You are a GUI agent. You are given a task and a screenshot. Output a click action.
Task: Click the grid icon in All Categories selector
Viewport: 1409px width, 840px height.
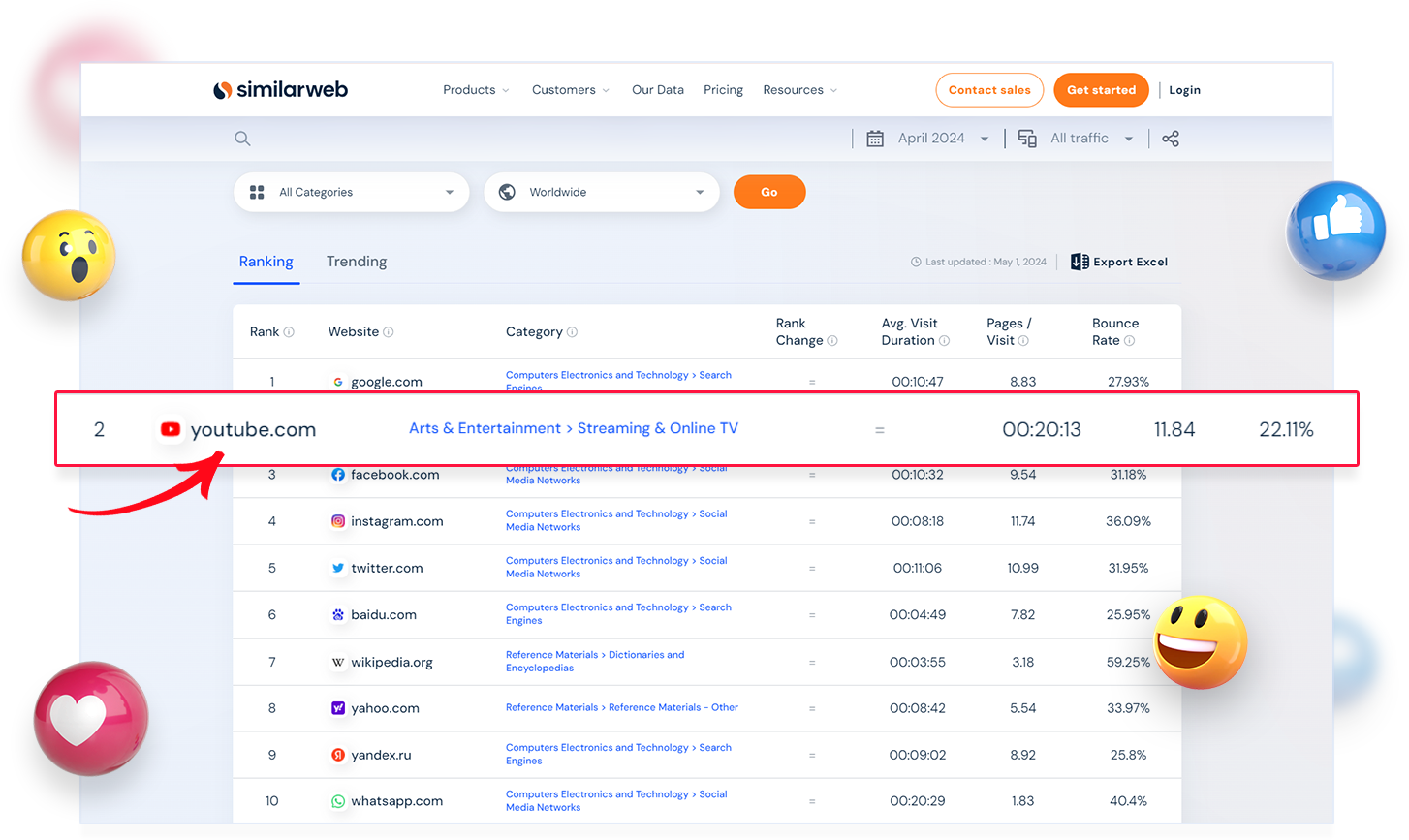click(257, 192)
